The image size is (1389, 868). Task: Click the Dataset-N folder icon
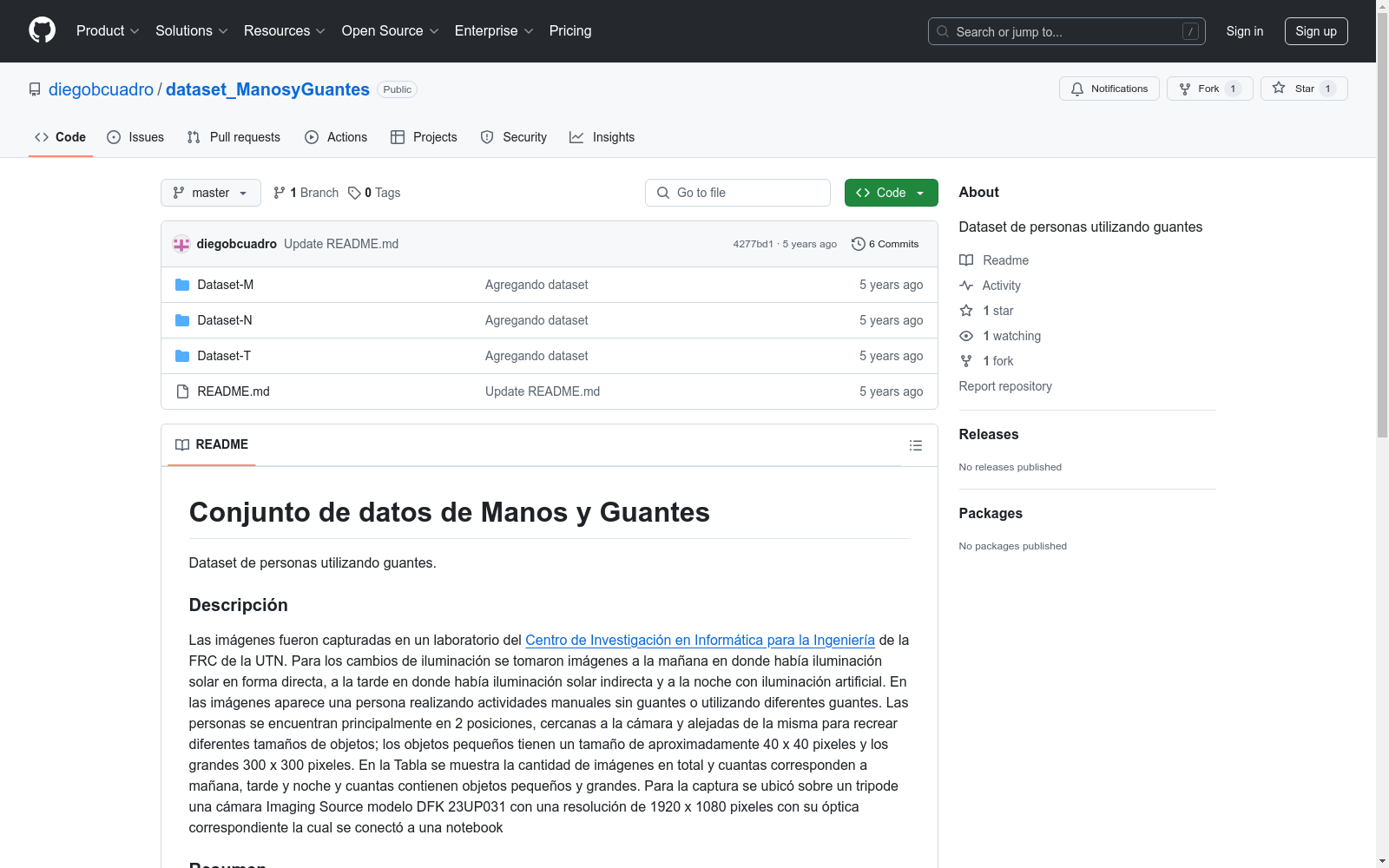click(182, 320)
